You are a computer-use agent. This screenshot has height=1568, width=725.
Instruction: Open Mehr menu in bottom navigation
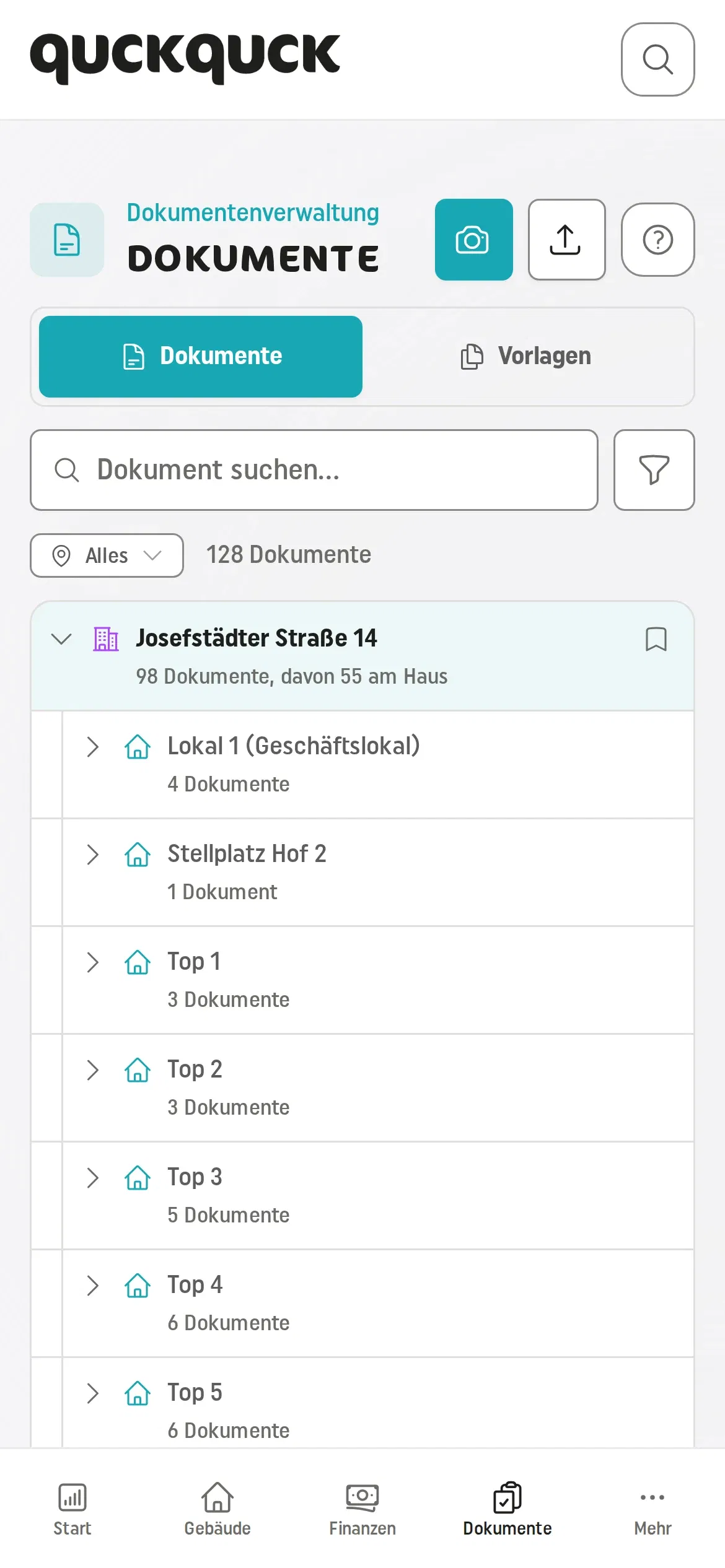652,1509
